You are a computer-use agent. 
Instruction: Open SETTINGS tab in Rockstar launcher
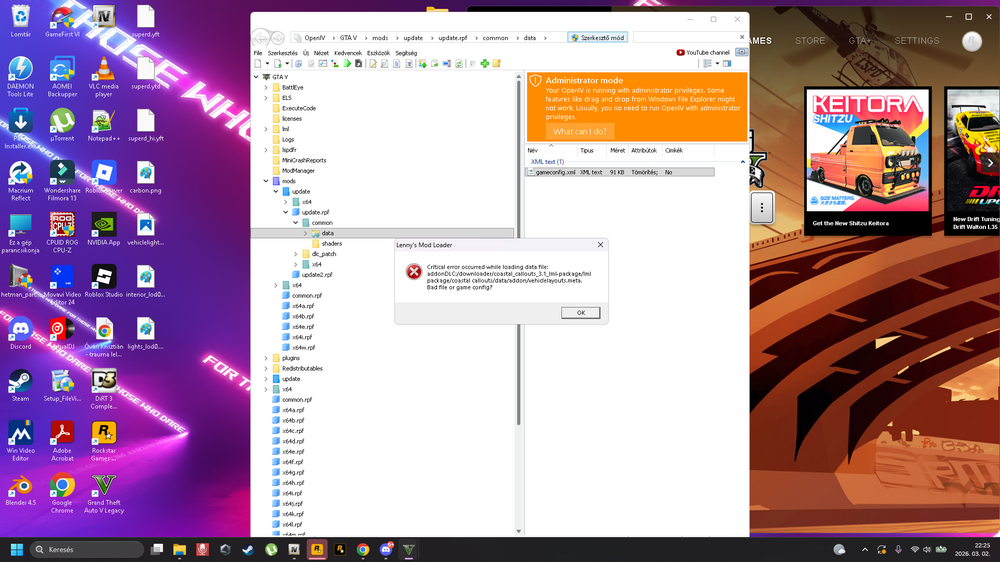tap(916, 40)
